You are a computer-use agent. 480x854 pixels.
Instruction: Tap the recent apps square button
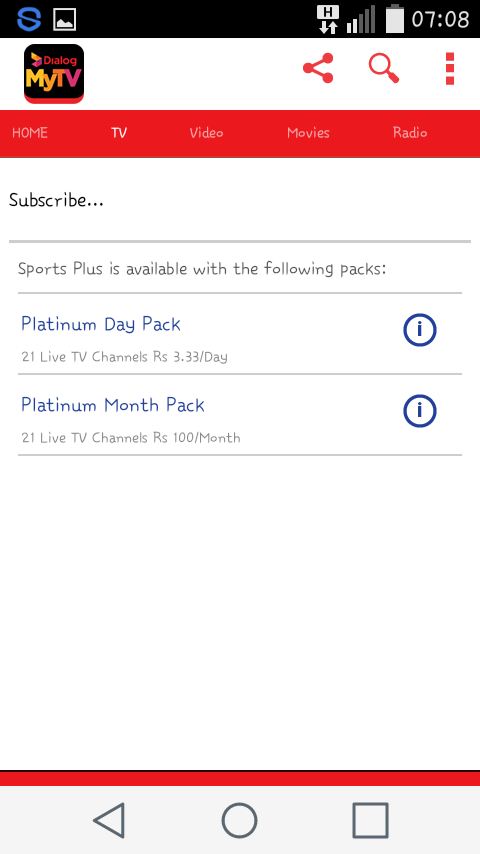point(370,820)
